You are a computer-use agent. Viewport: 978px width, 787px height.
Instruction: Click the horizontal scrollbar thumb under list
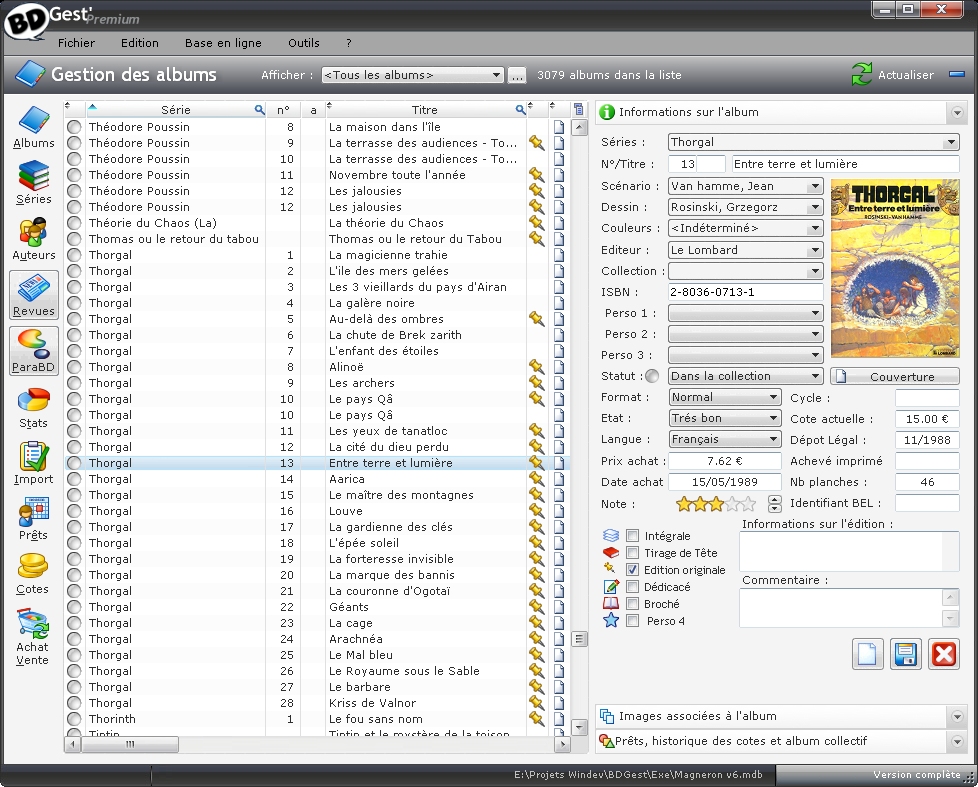[x=130, y=744]
